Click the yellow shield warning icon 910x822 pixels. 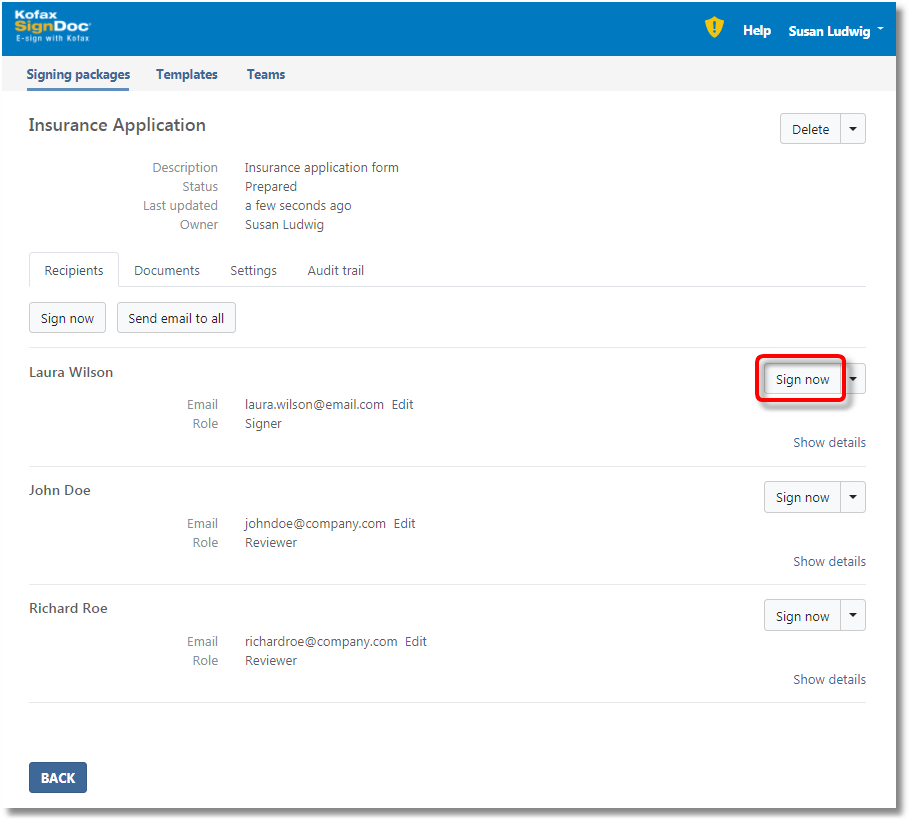pos(713,28)
